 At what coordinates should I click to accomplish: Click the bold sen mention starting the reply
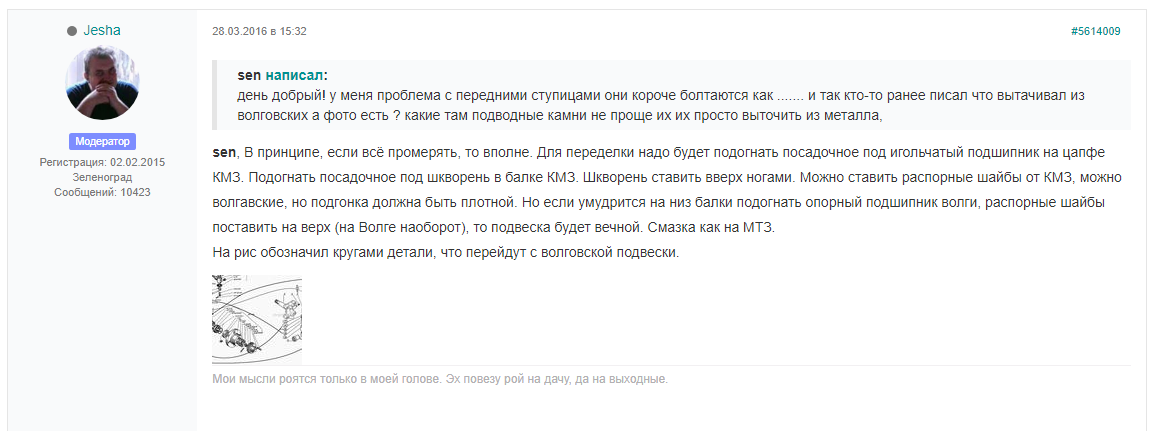point(223,151)
